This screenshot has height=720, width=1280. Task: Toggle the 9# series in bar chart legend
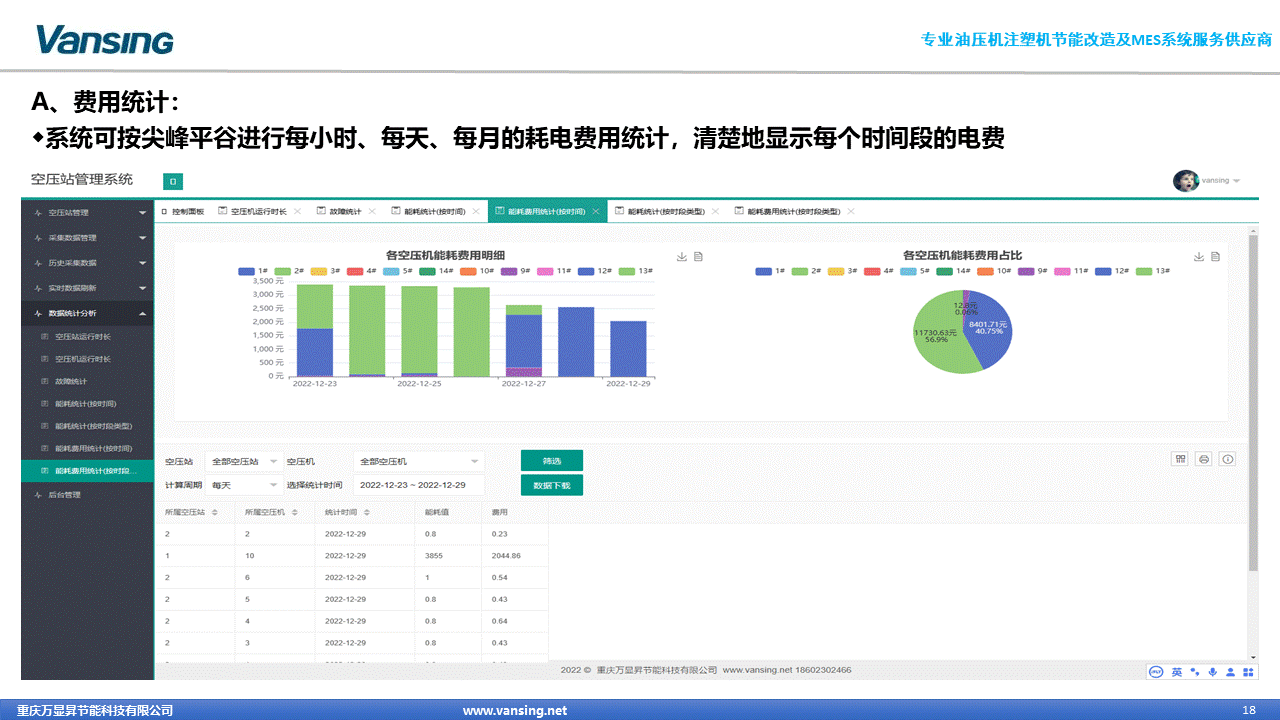point(512,271)
